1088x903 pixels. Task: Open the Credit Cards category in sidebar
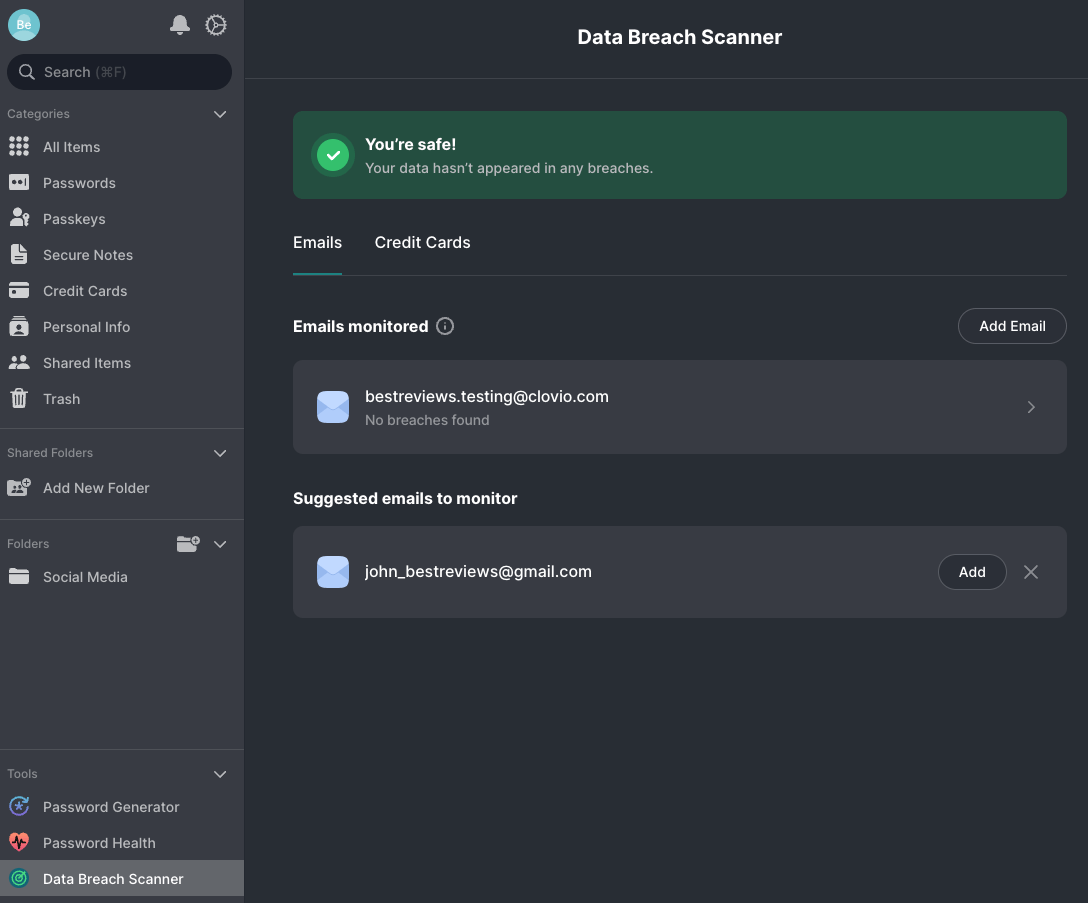point(84,290)
